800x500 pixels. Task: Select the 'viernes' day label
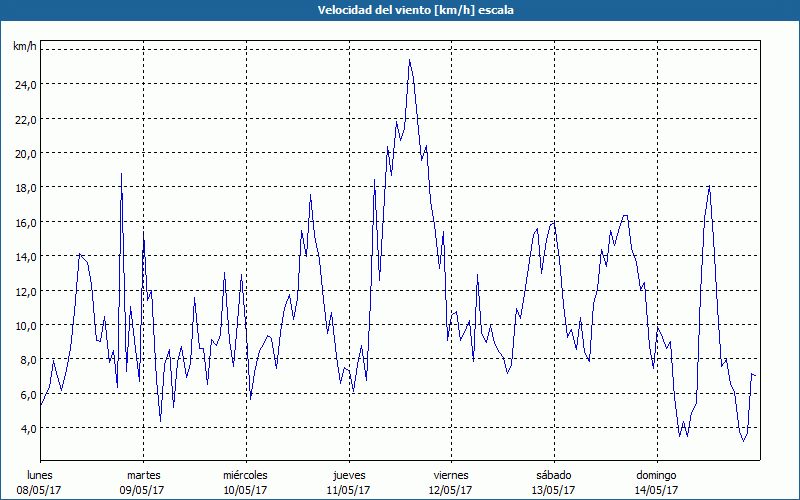click(x=451, y=475)
